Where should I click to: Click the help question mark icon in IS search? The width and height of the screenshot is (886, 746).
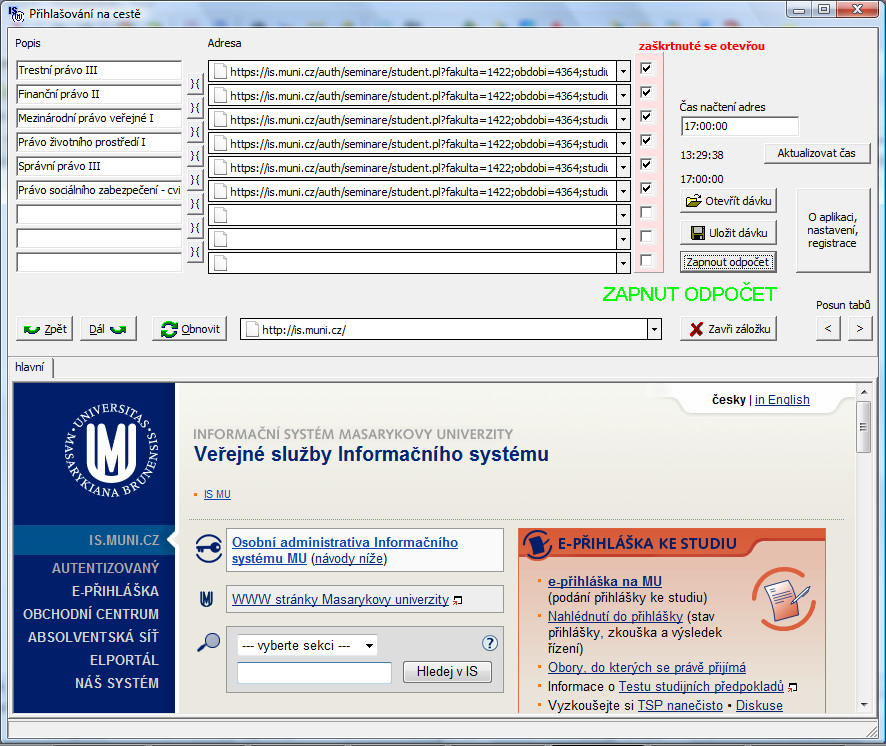pyautogui.click(x=489, y=643)
